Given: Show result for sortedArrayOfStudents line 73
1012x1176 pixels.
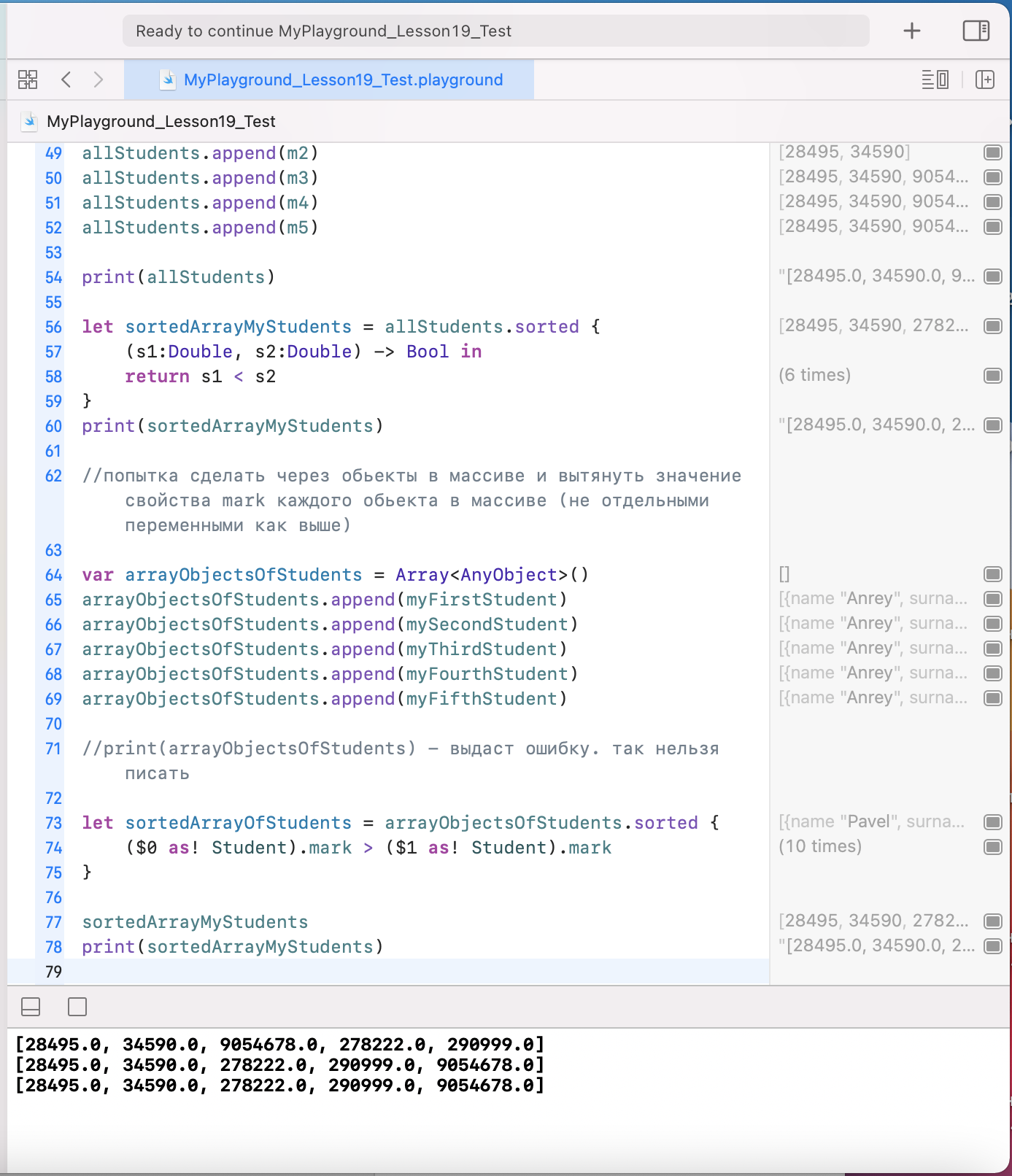Looking at the screenshot, I should (x=993, y=821).
